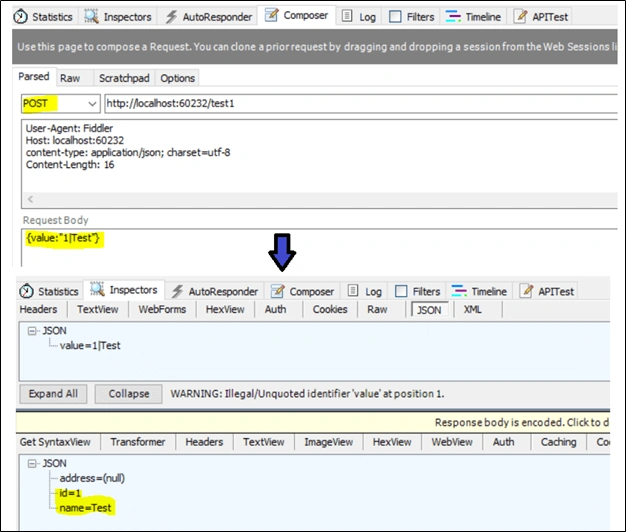Open response Headers inspector tab
This screenshot has height=532, width=626.
pyautogui.click(x=204, y=442)
